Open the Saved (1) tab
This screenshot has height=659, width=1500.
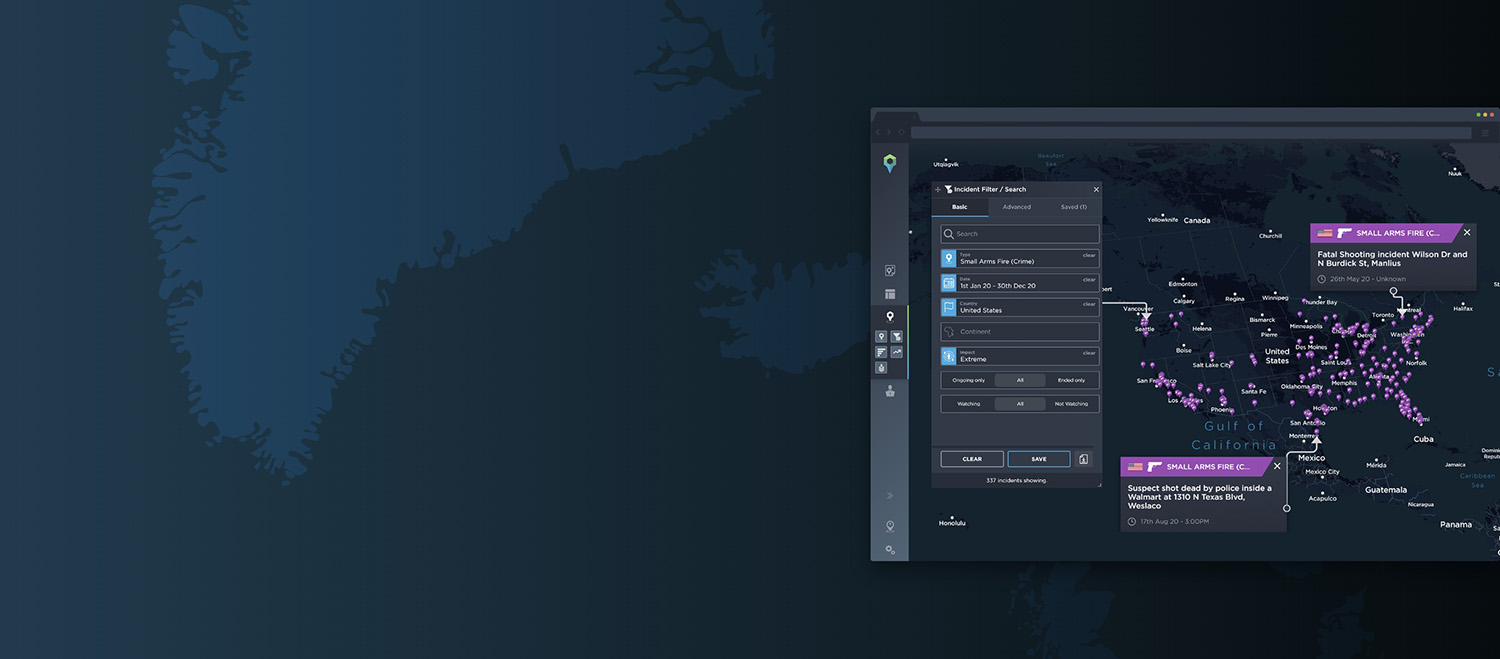1072,207
